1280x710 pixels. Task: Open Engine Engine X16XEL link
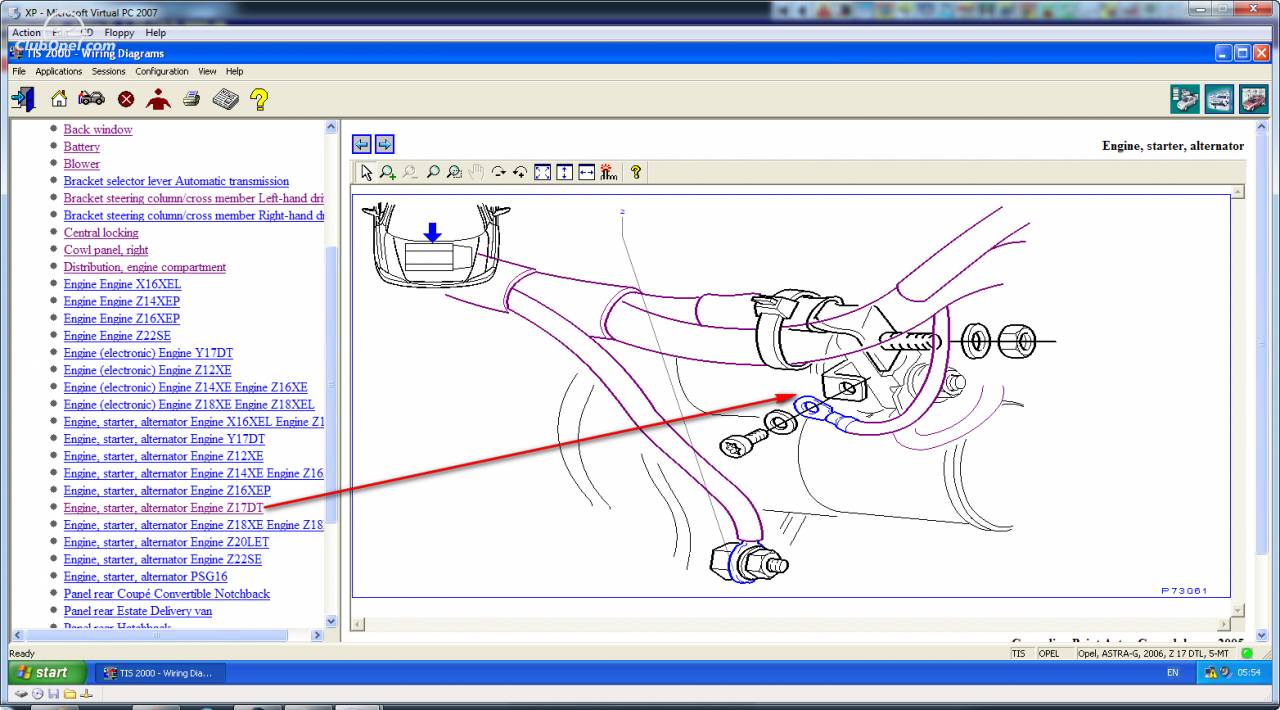click(122, 284)
